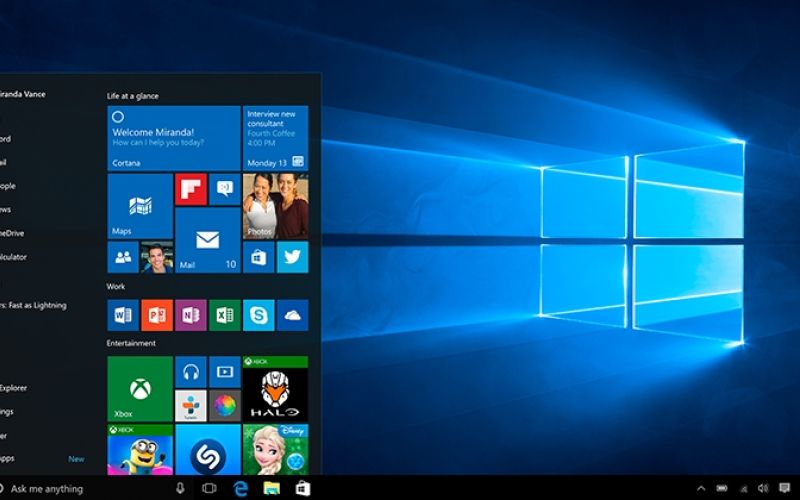
Task: Launch Microsoft Edge from the taskbar
Action: click(240, 488)
